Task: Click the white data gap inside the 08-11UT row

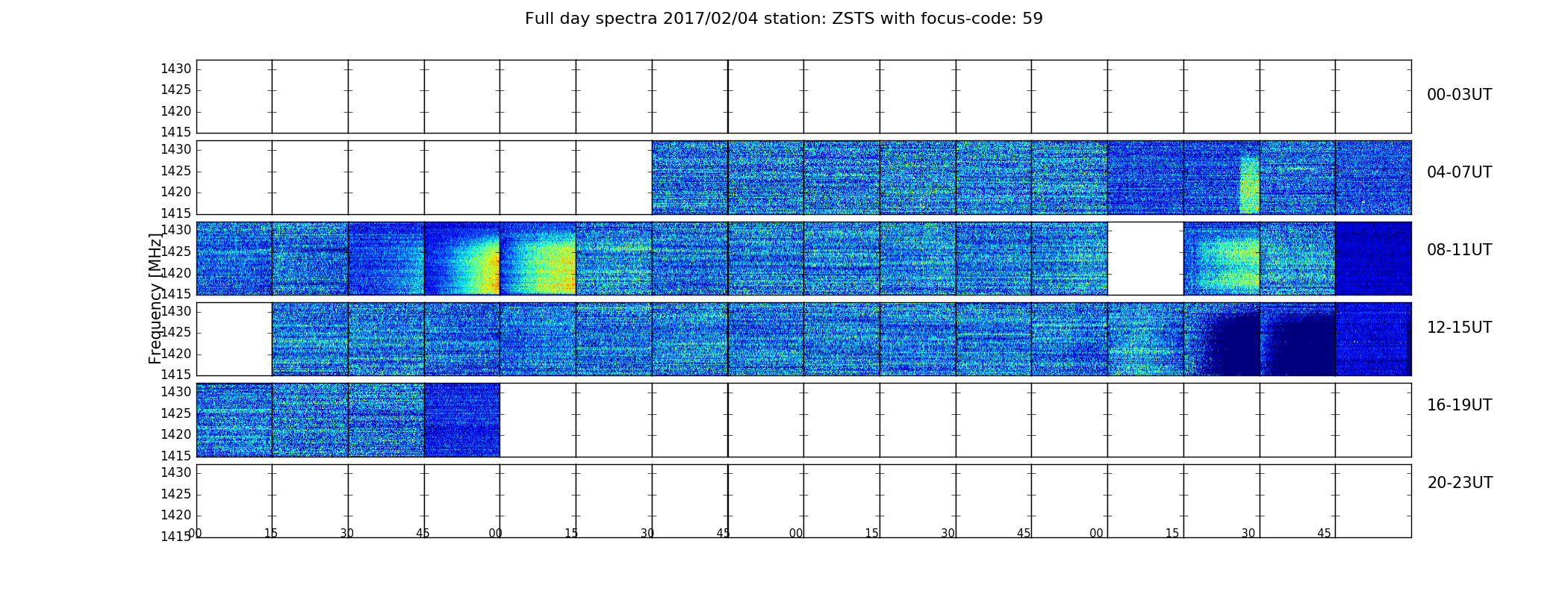Action: 1145,258
